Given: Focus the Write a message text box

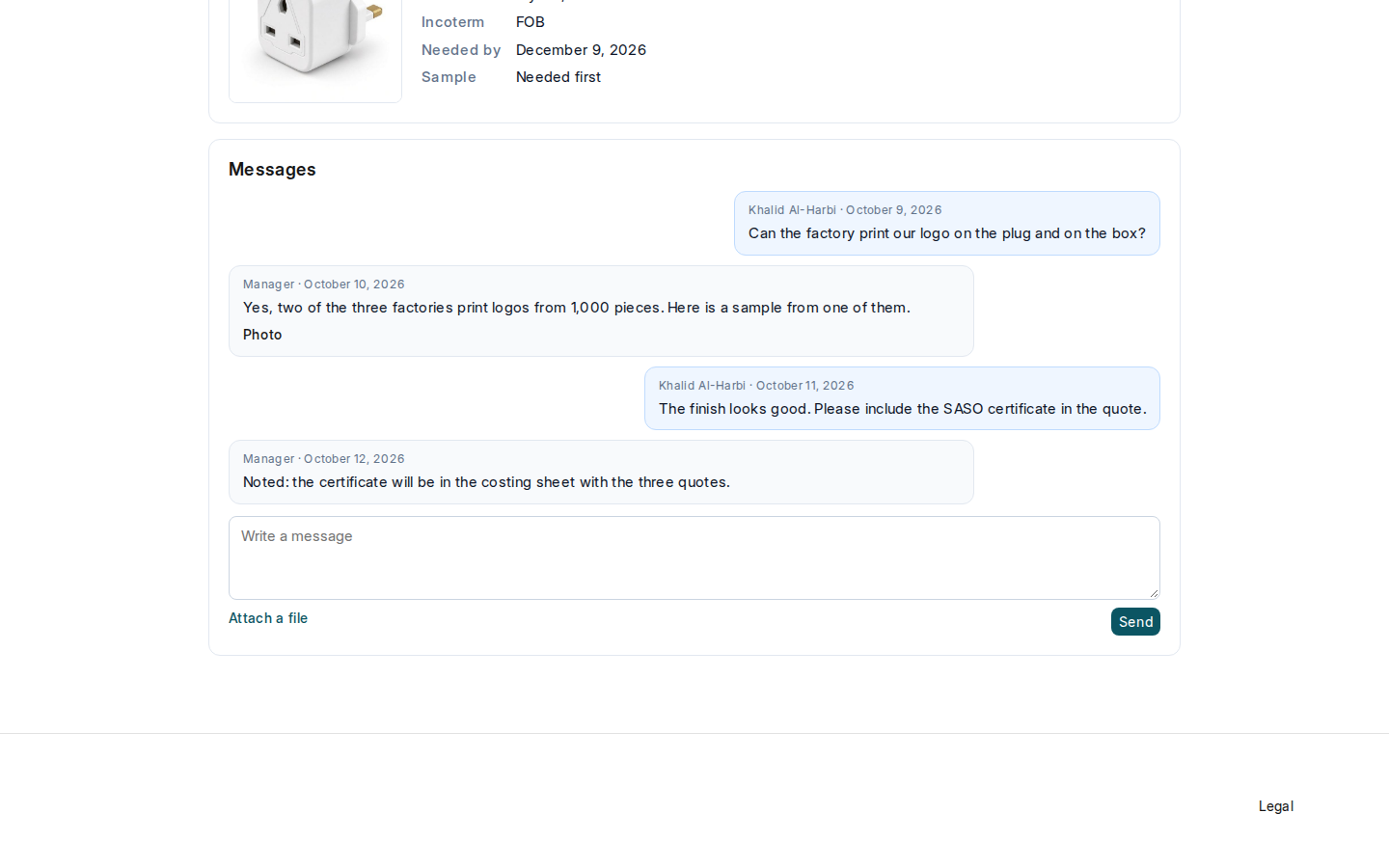Looking at the screenshot, I should pos(694,557).
